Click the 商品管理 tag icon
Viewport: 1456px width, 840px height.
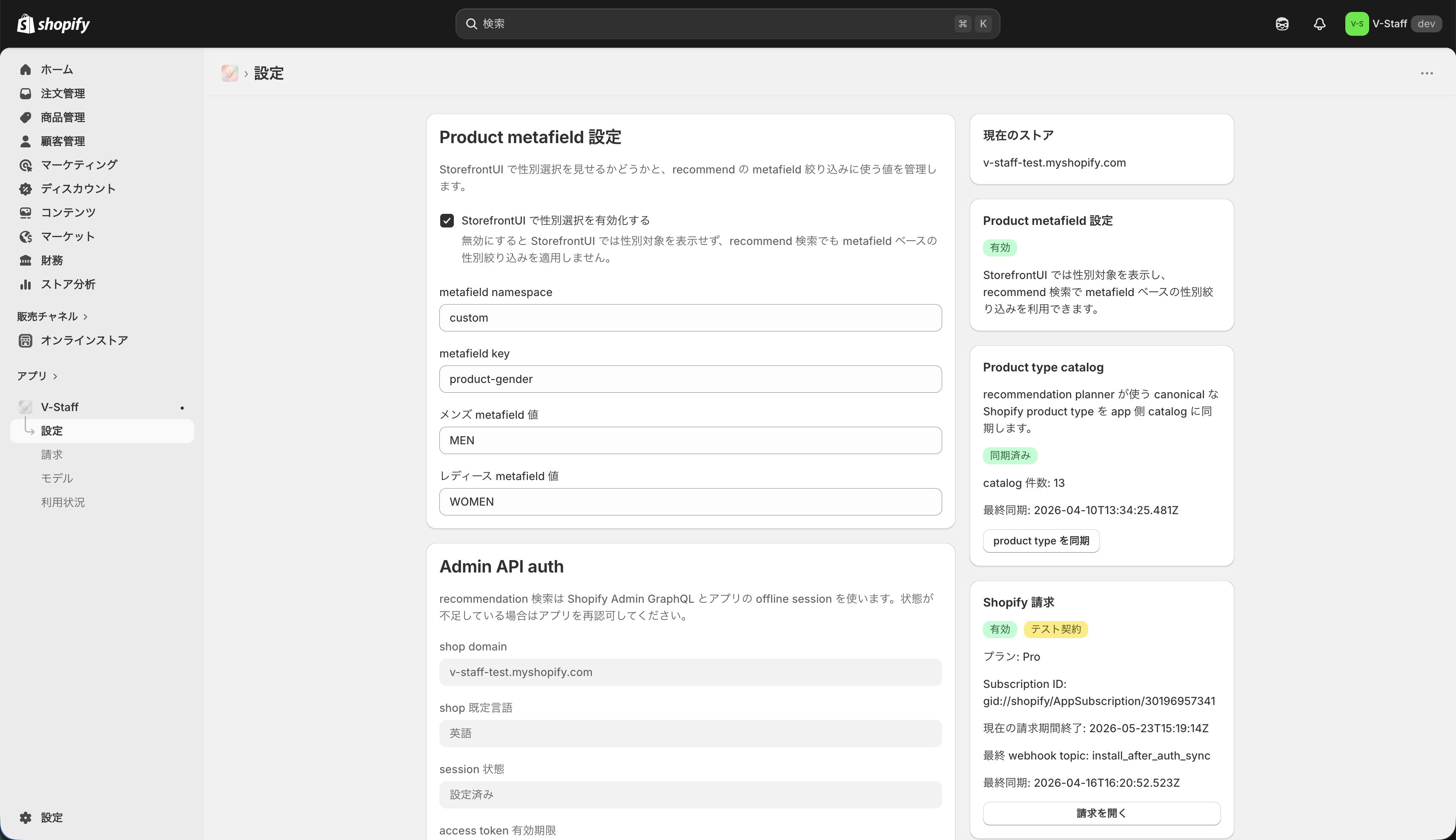(26, 118)
